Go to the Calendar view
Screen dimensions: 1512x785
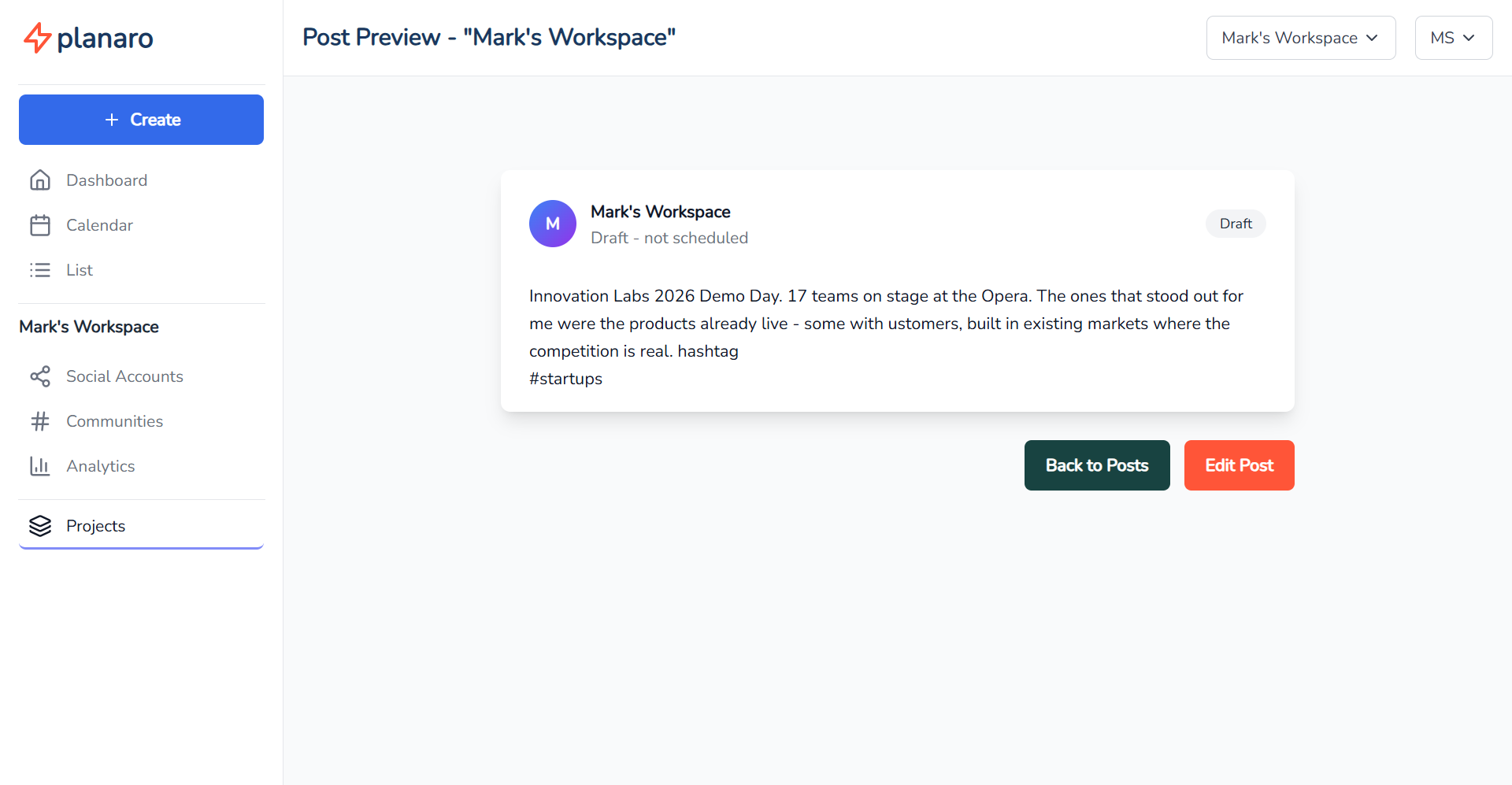142,225
